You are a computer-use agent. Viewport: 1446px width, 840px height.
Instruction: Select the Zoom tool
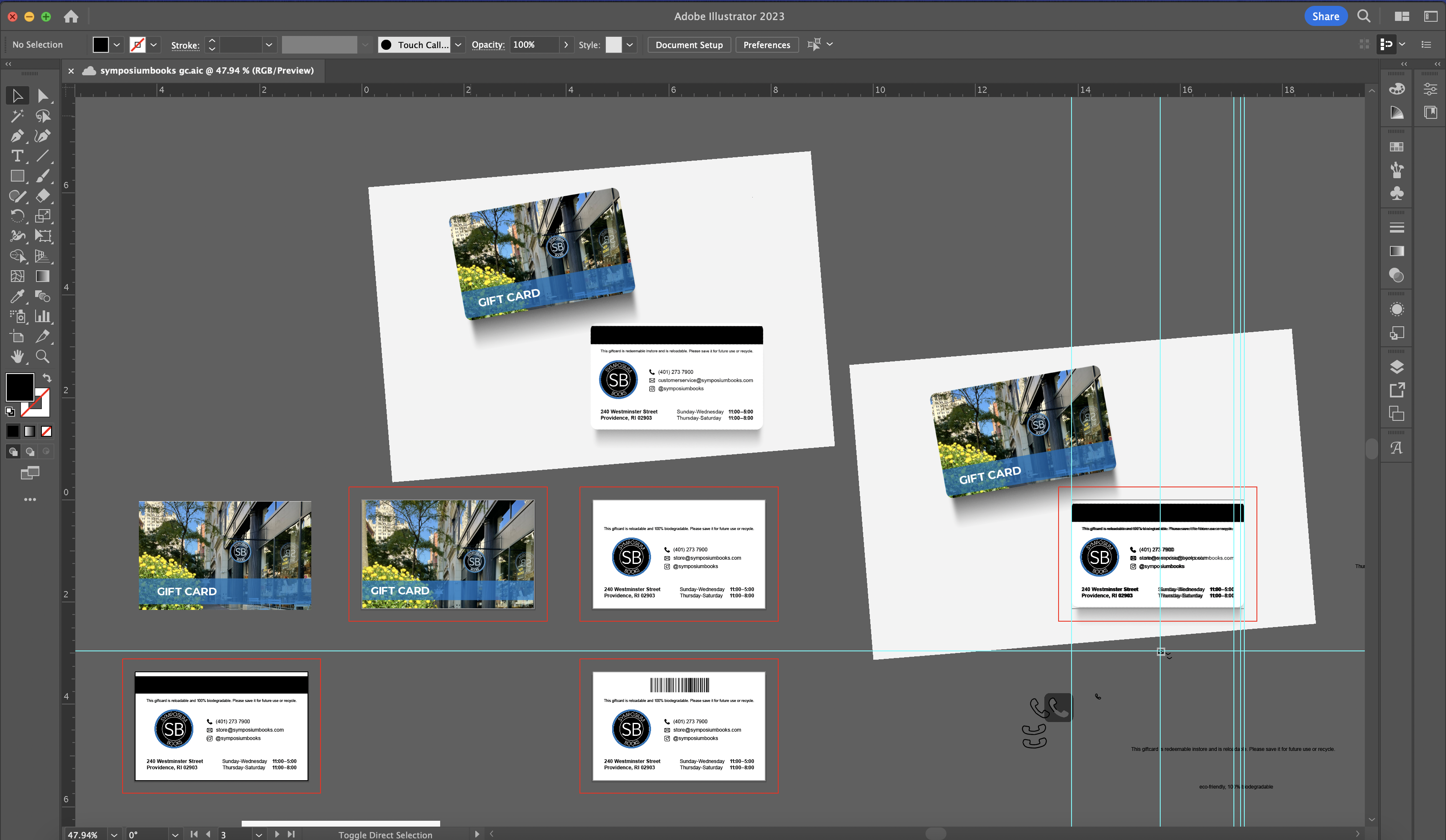click(42, 356)
